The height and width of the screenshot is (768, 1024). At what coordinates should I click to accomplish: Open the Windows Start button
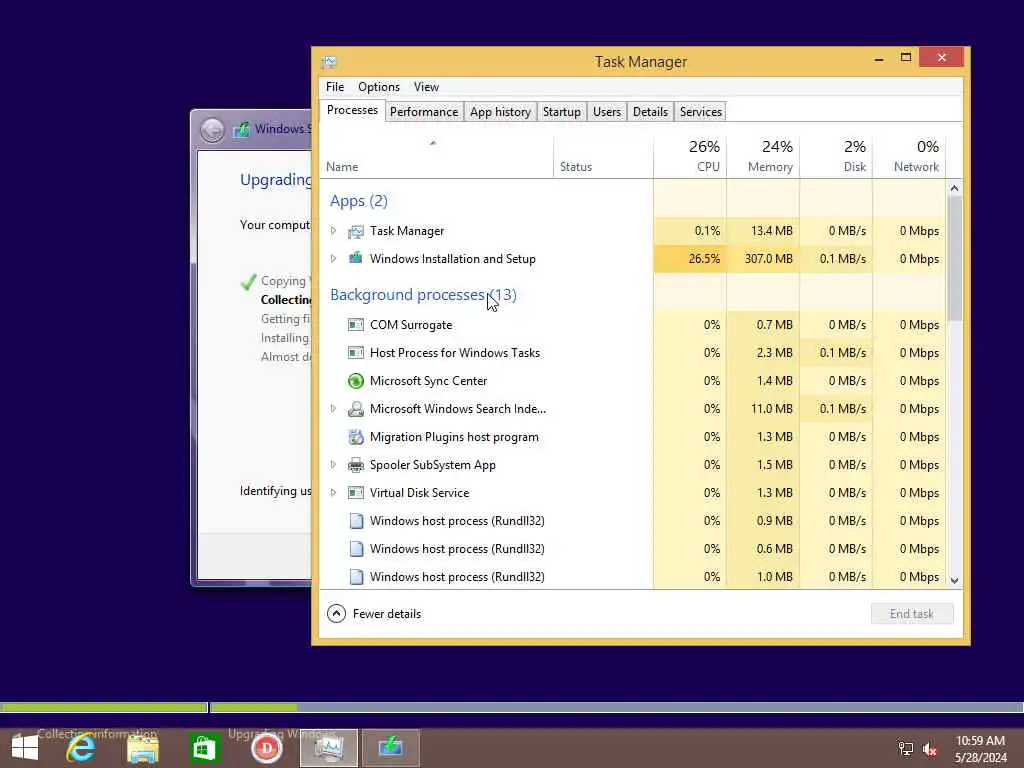tap(25, 748)
